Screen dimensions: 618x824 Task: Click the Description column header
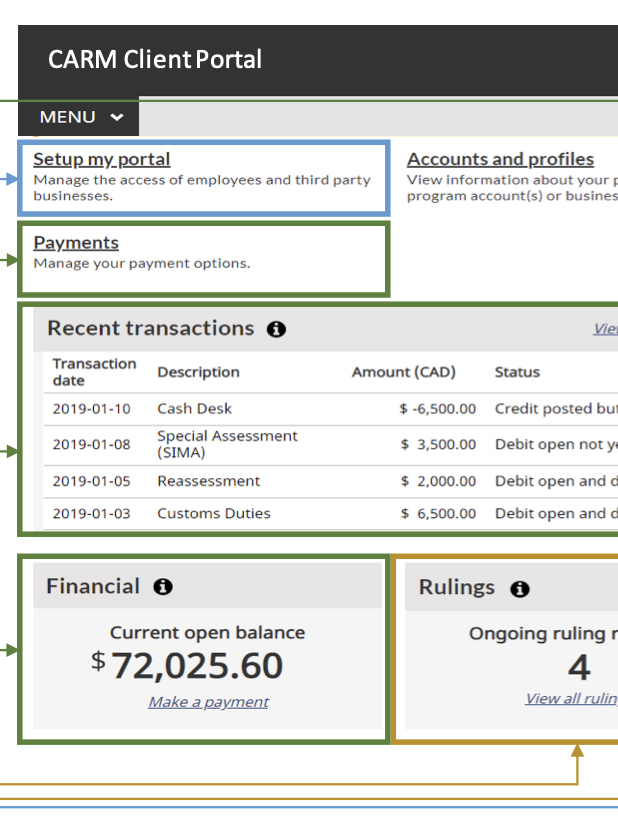click(198, 372)
